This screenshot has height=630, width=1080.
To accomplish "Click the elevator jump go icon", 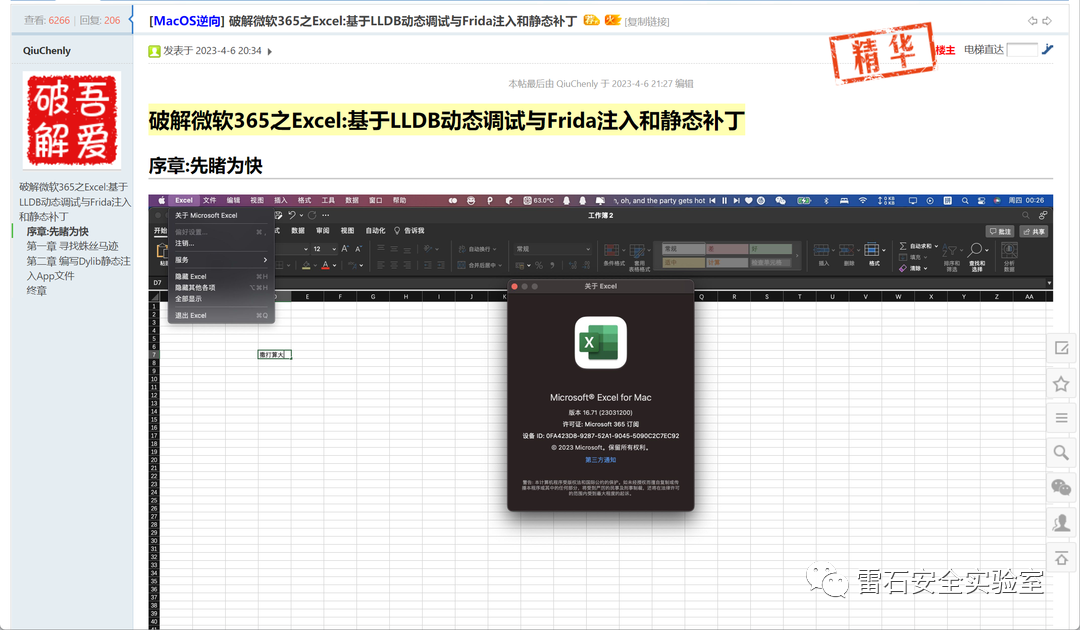I will point(1048,49).
